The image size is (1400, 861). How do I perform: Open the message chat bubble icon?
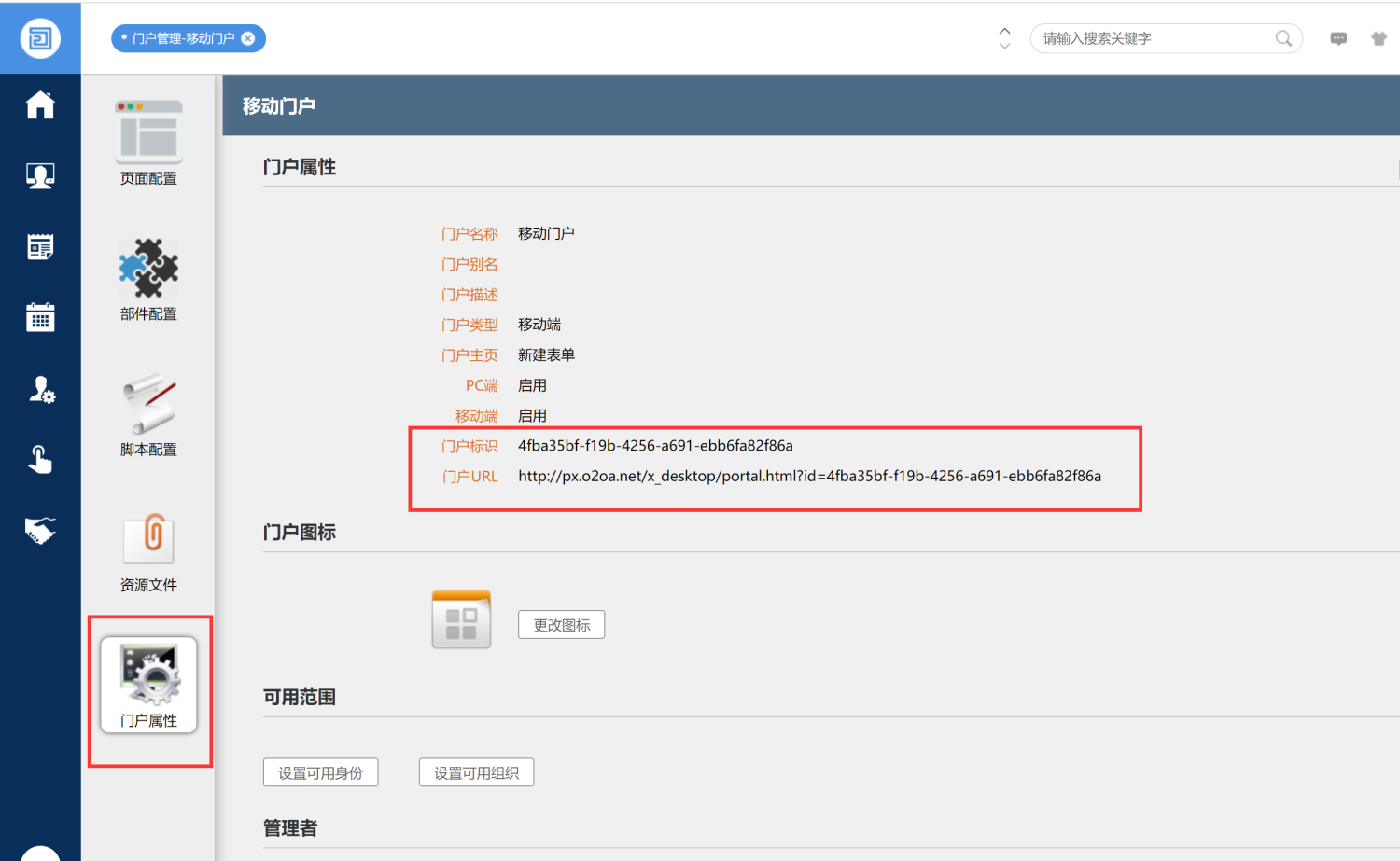pos(1338,38)
